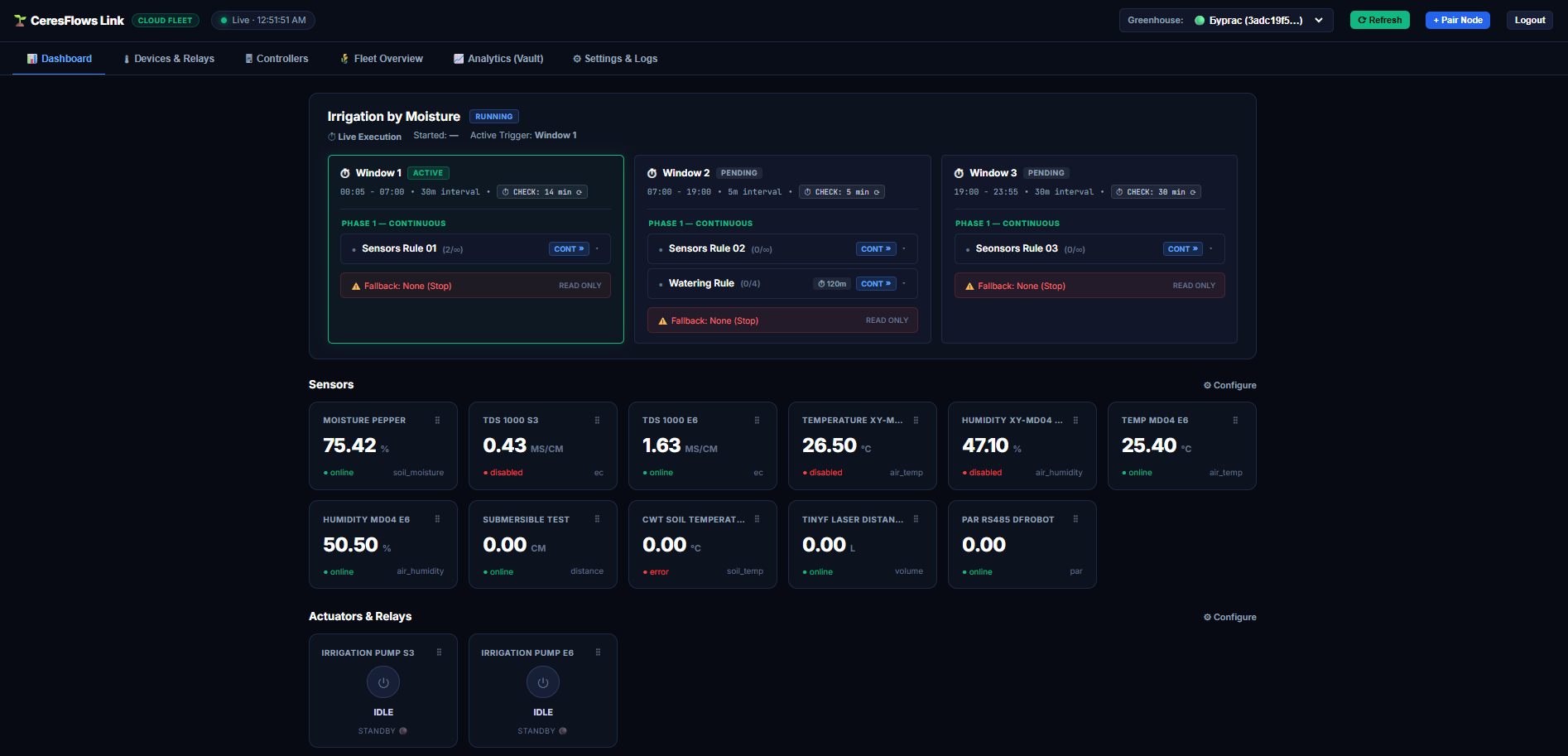
Task: Open the Irrigation Pump S3 card handle
Action: coord(440,652)
